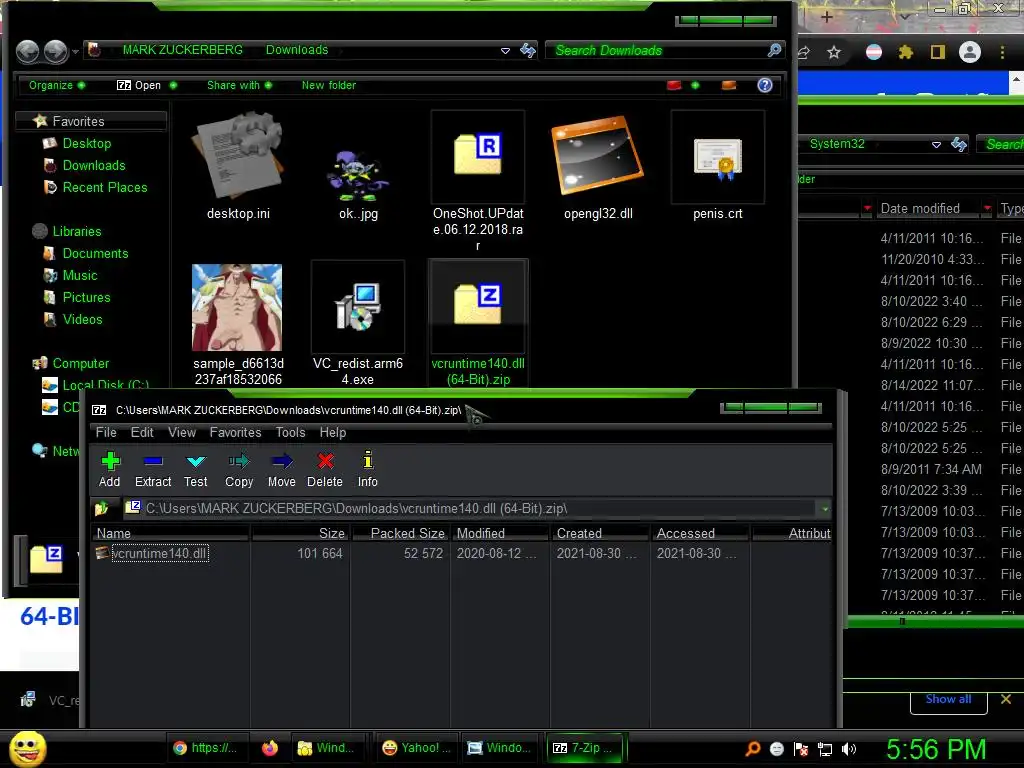The width and height of the screenshot is (1024, 768).
Task: Open the Documents library
Action: [95, 253]
